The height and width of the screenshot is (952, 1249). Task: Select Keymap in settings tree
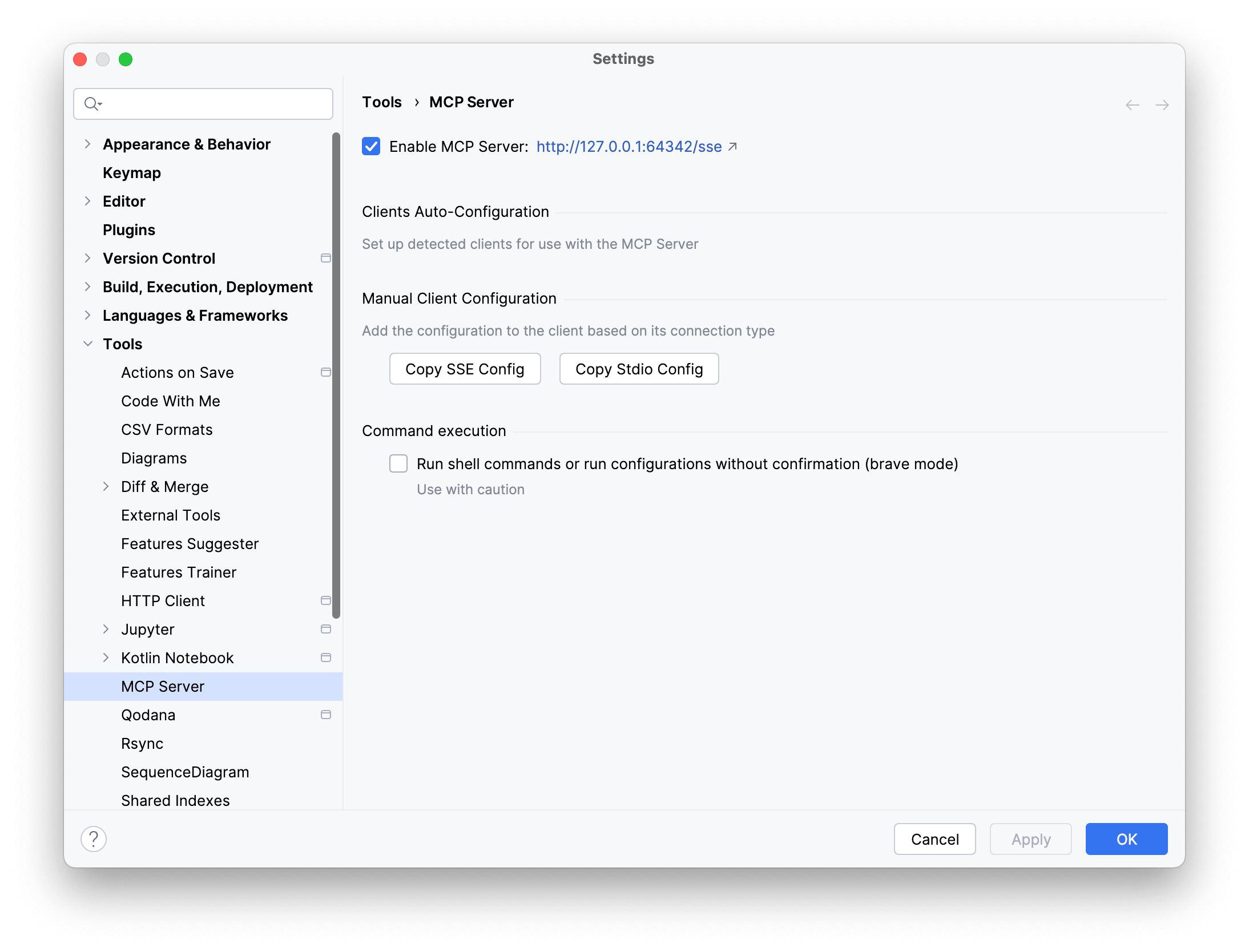pyautogui.click(x=132, y=172)
